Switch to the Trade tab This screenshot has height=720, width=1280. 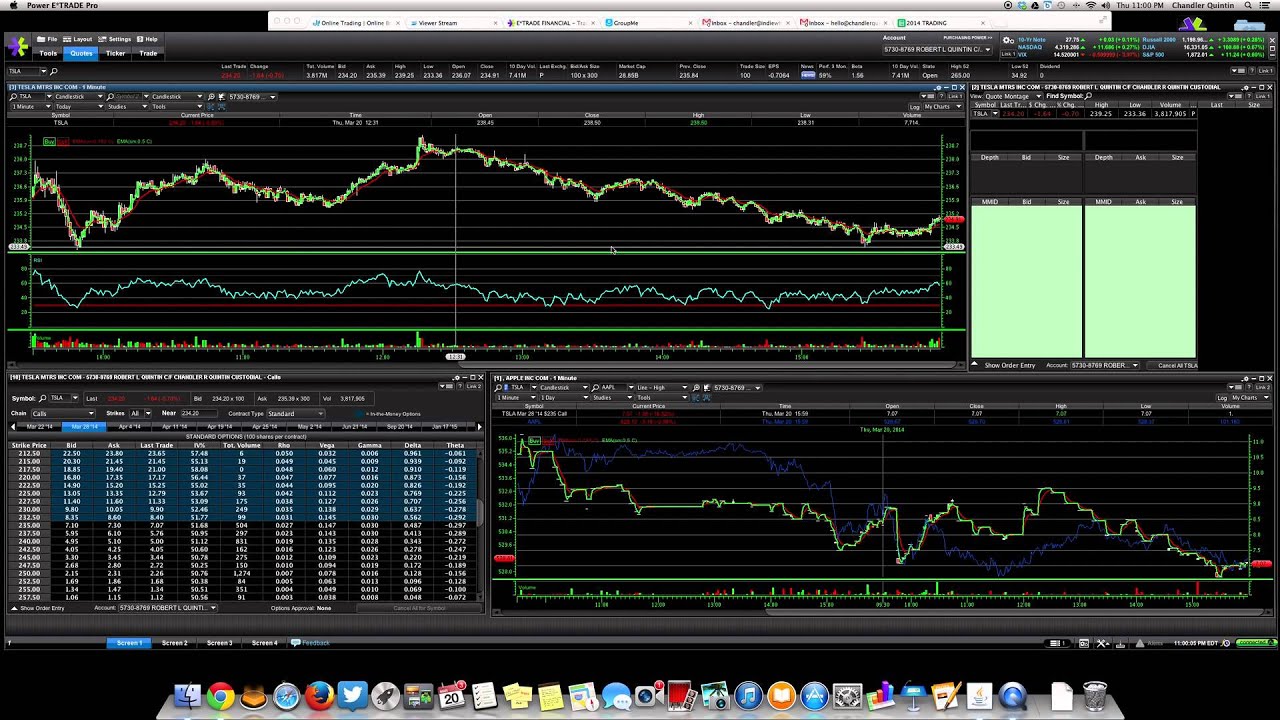click(x=148, y=53)
